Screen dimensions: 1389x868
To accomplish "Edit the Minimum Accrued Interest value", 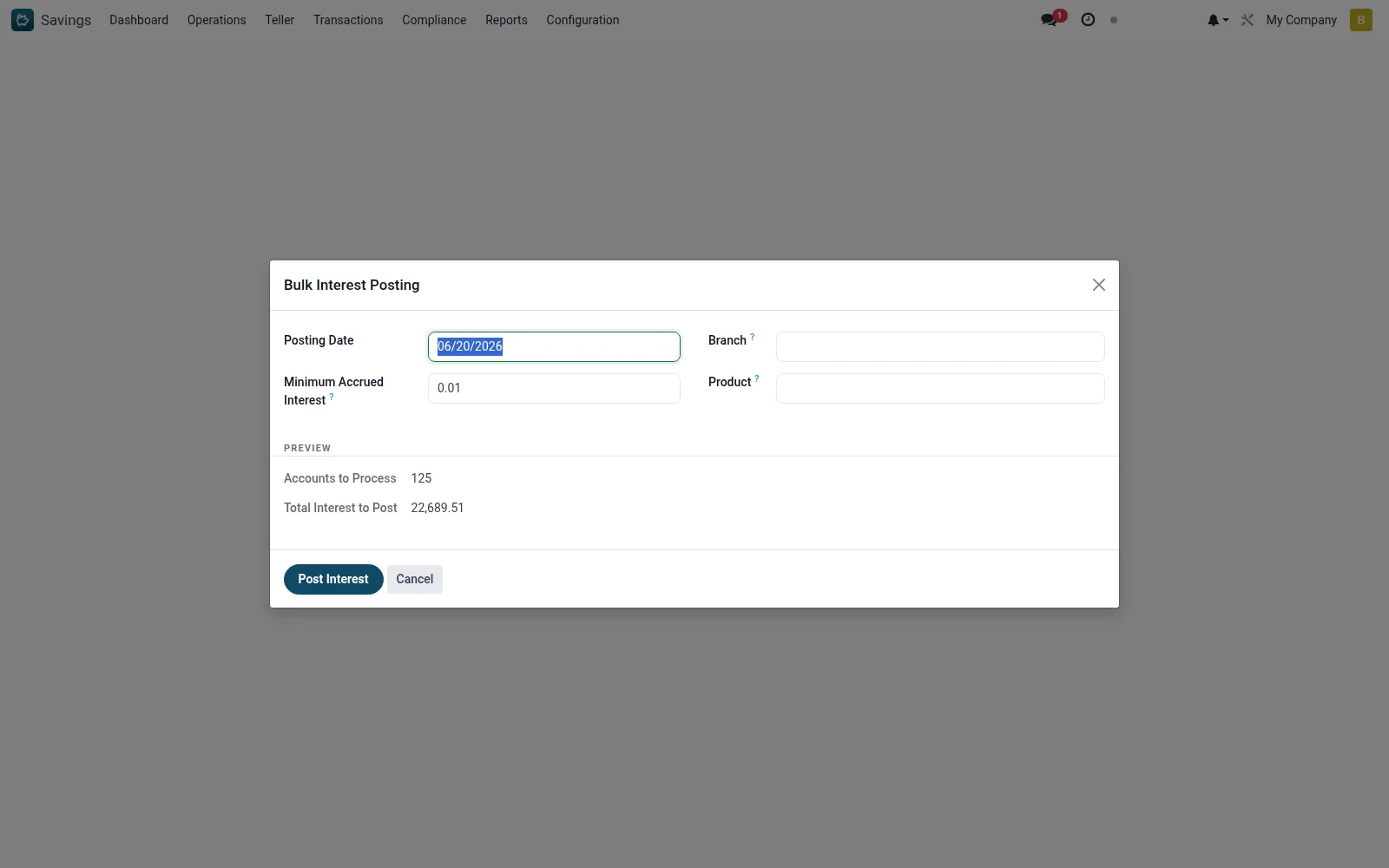I will click(554, 388).
